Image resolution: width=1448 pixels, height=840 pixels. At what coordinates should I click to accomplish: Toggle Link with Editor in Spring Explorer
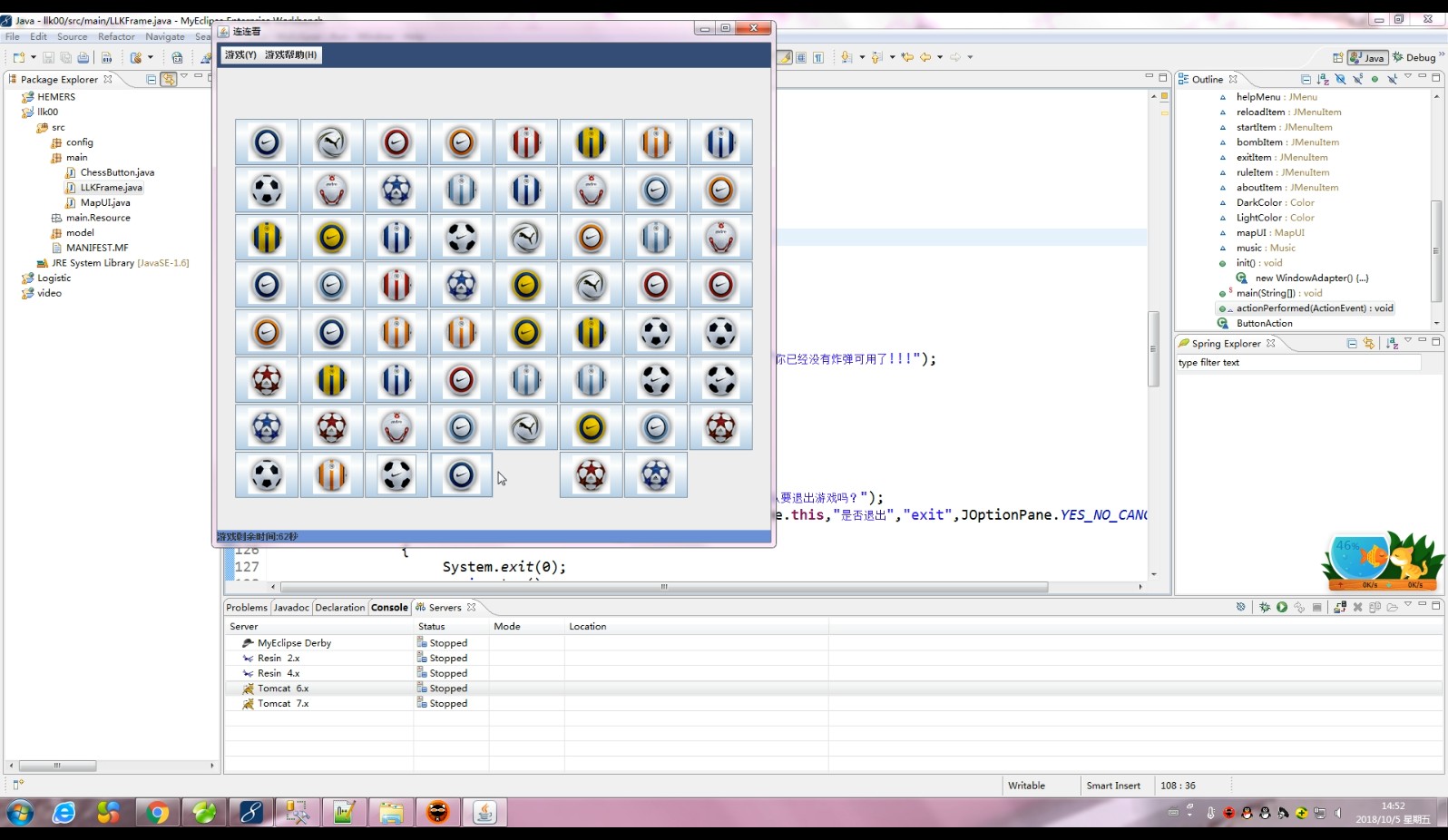pos(1369,344)
